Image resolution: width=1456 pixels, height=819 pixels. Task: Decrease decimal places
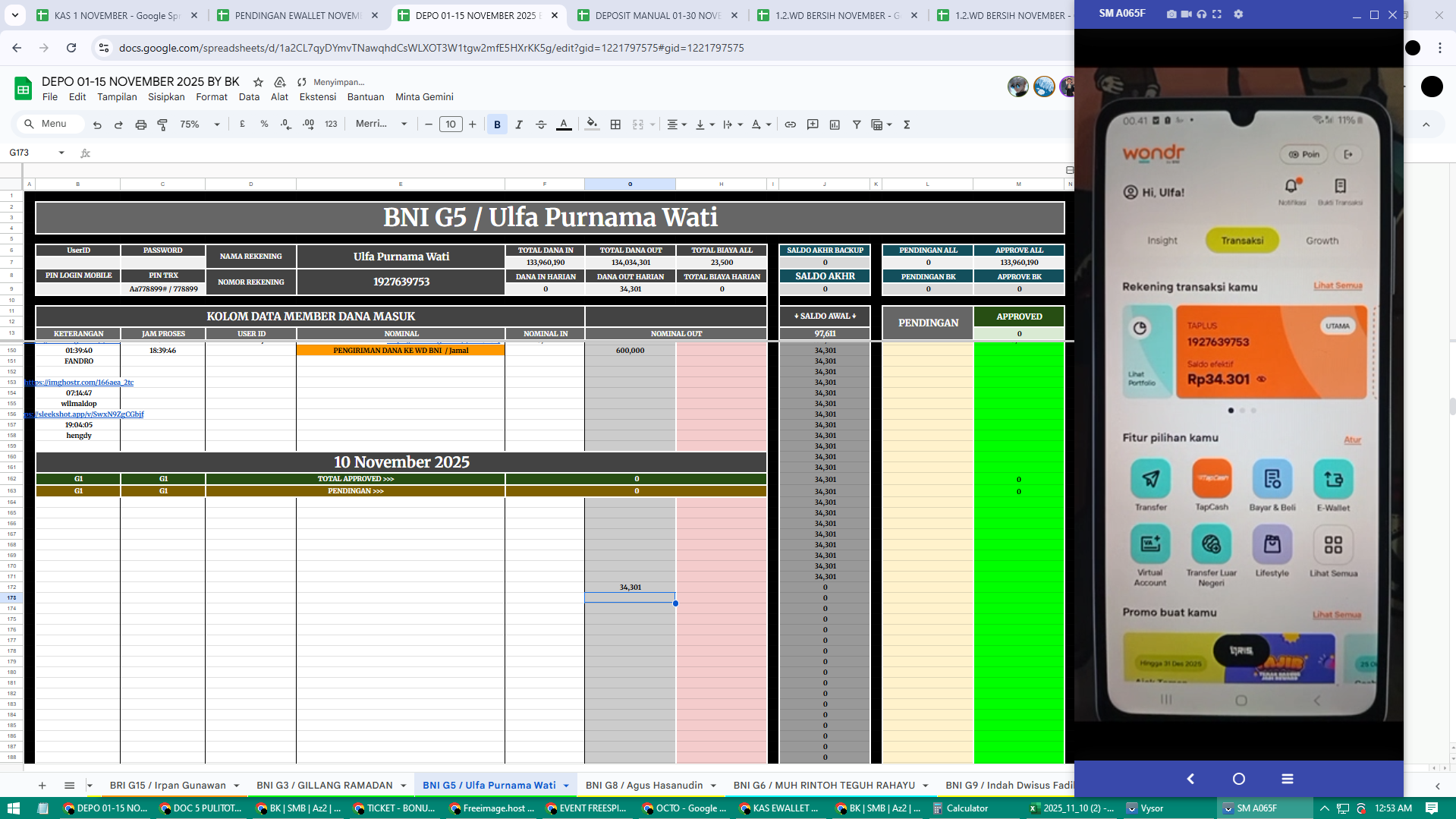(285, 124)
